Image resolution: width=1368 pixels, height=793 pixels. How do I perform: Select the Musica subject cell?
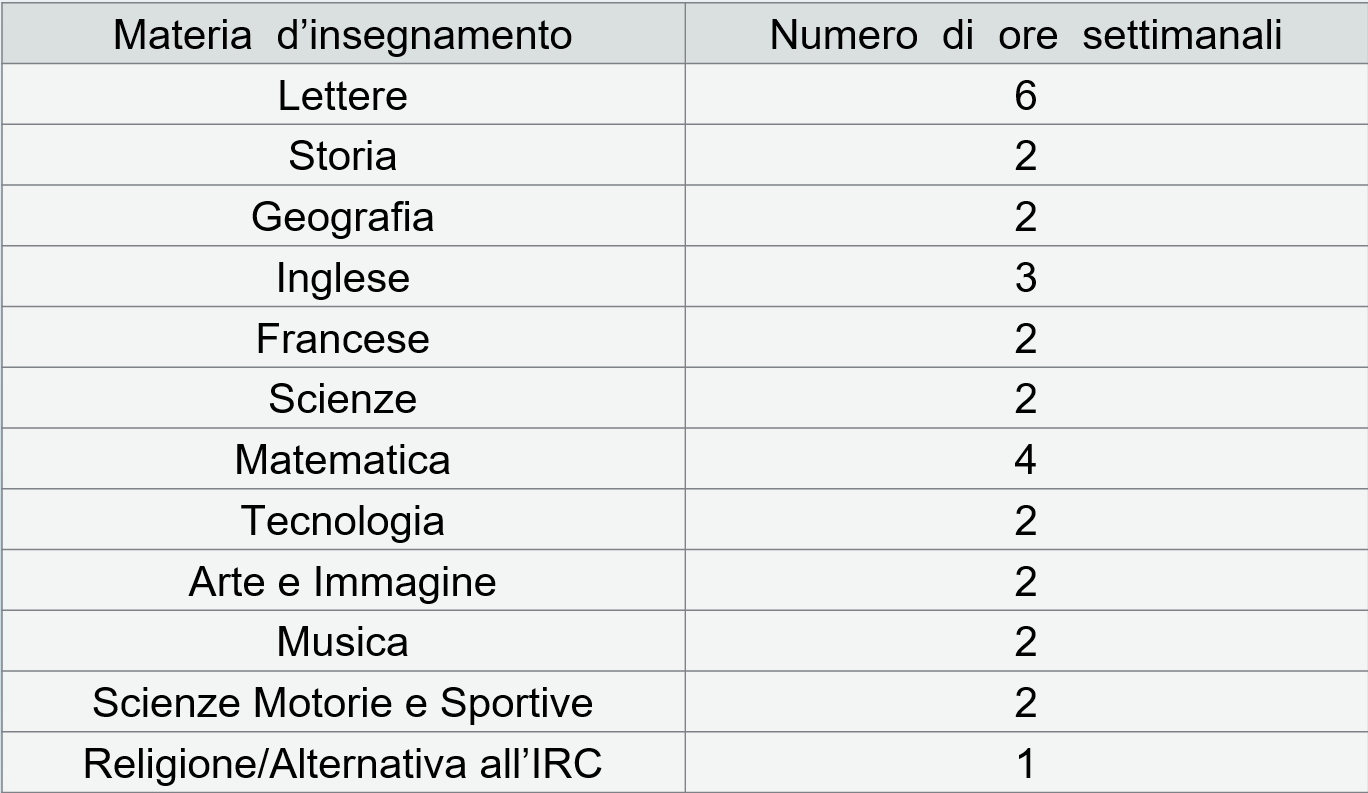342,642
